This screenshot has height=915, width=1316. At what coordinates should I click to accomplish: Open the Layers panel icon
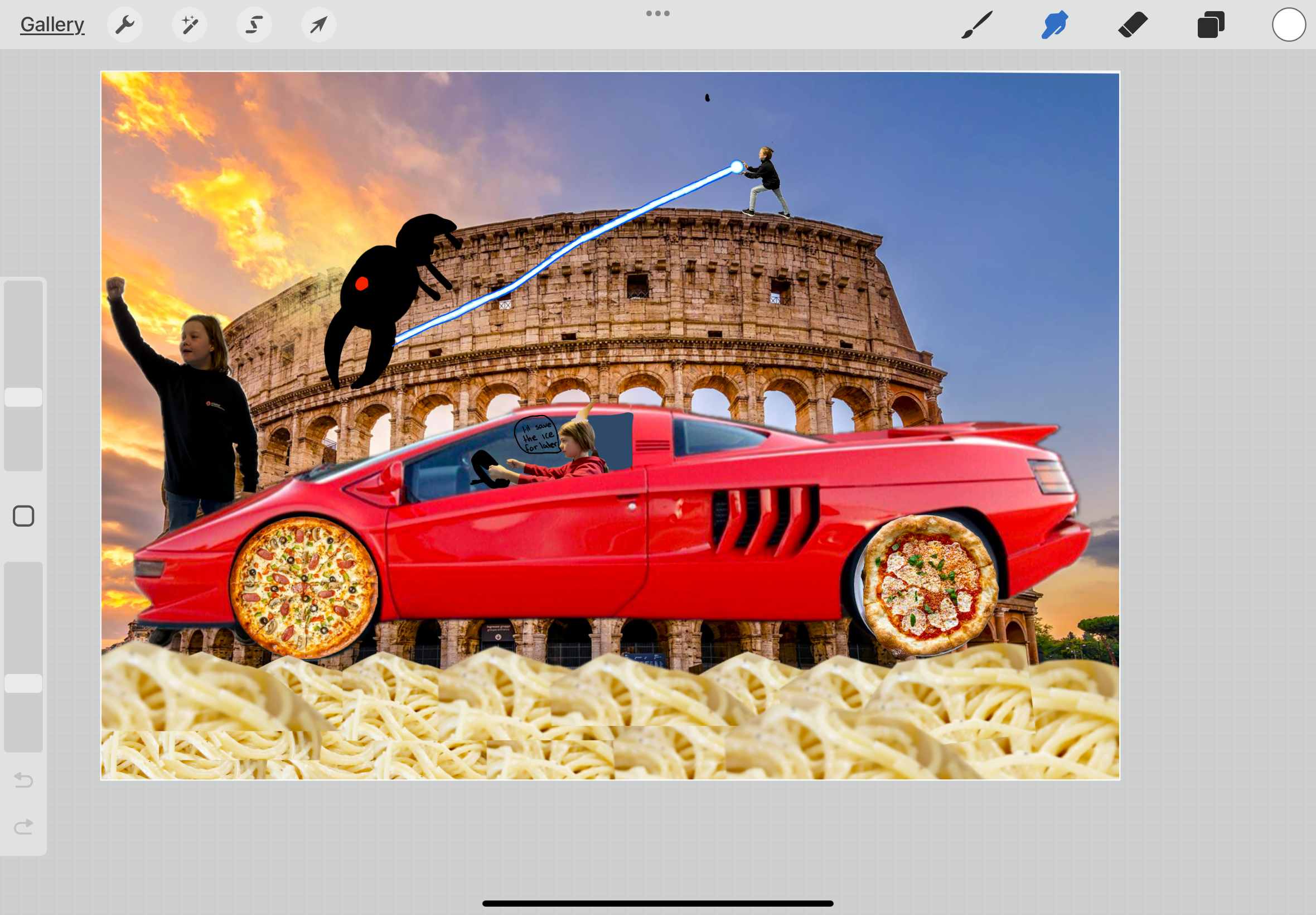pos(1211,25)
